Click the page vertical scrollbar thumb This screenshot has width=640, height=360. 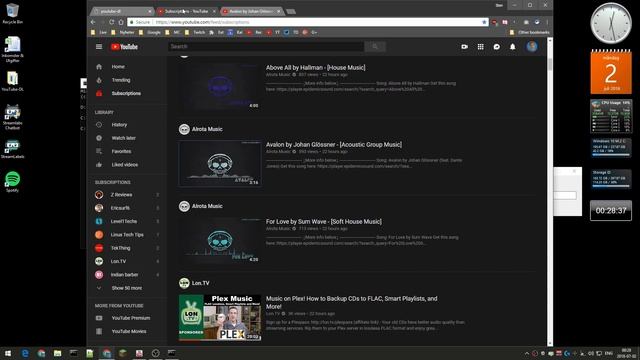[x=550, y=64]
